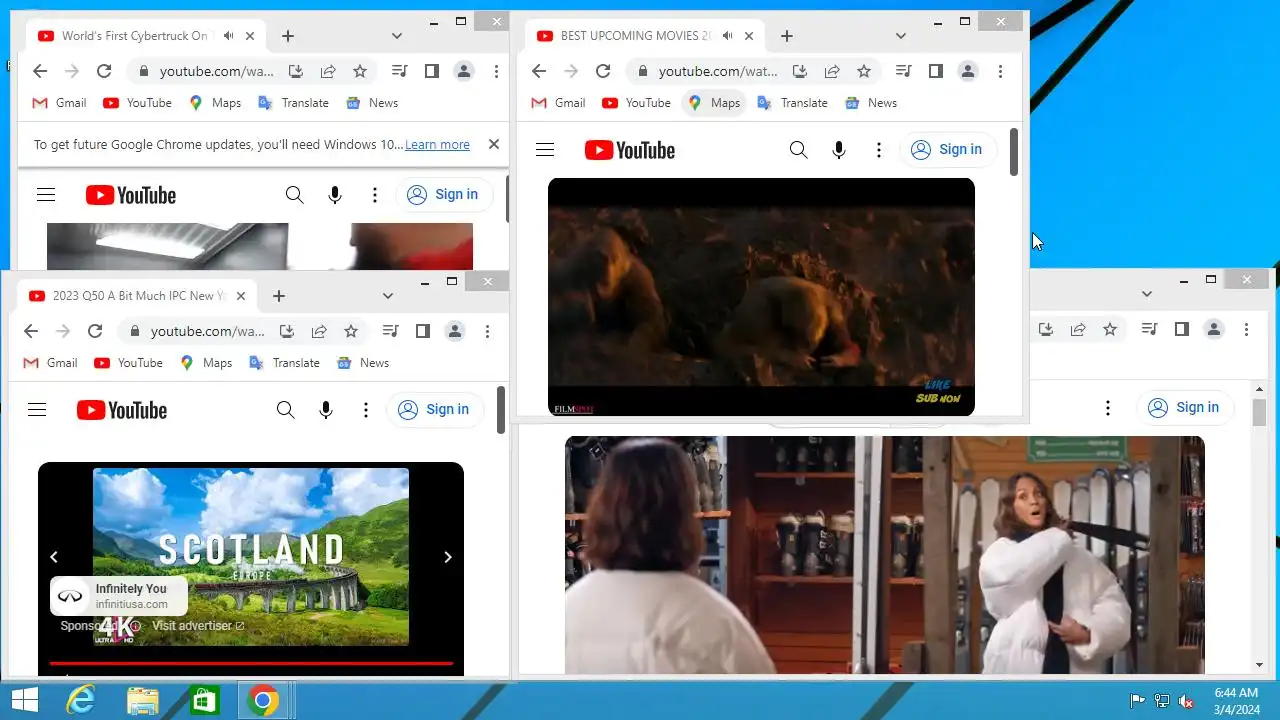This screenshot has width=1280, height=720.
Task: Open YouTube settings dots in bottom-right window
Action: (1108, 408)
